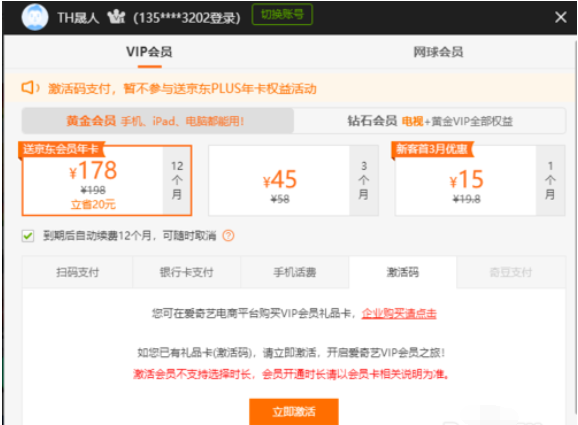
Task: Choose the ¥45 three-month plan card
Action: pyautogui.click(x=293, y=180)
